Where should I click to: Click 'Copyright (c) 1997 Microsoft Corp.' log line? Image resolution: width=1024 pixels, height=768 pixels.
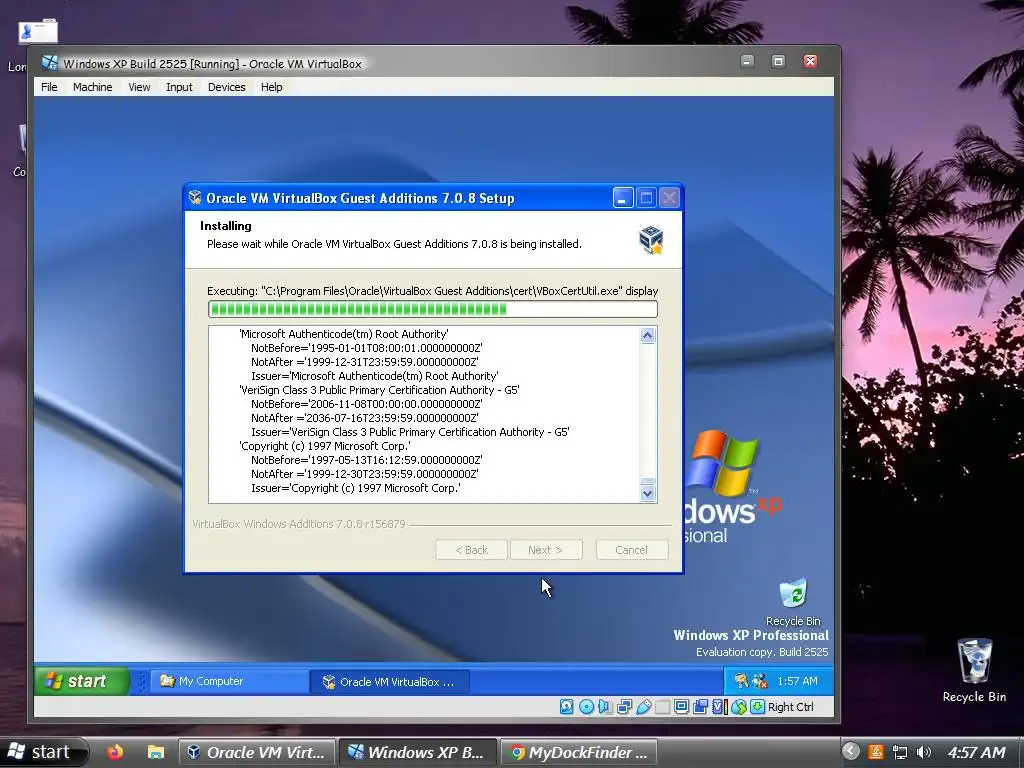point(325,446)
